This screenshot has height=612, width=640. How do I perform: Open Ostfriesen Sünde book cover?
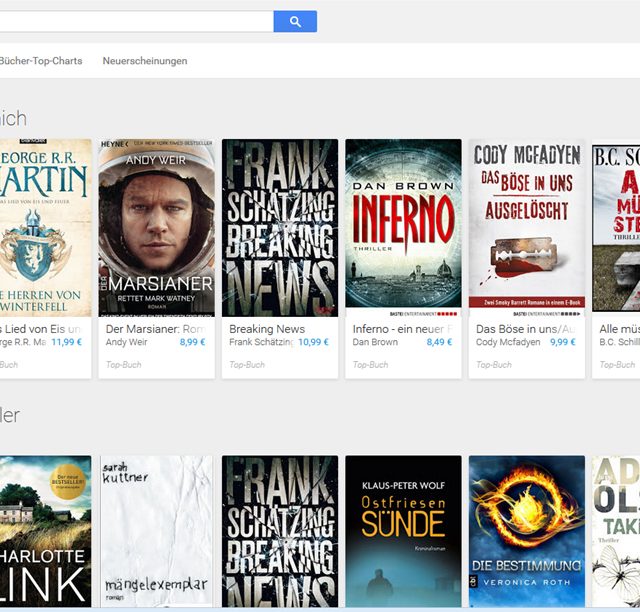(x=403, y=532)
